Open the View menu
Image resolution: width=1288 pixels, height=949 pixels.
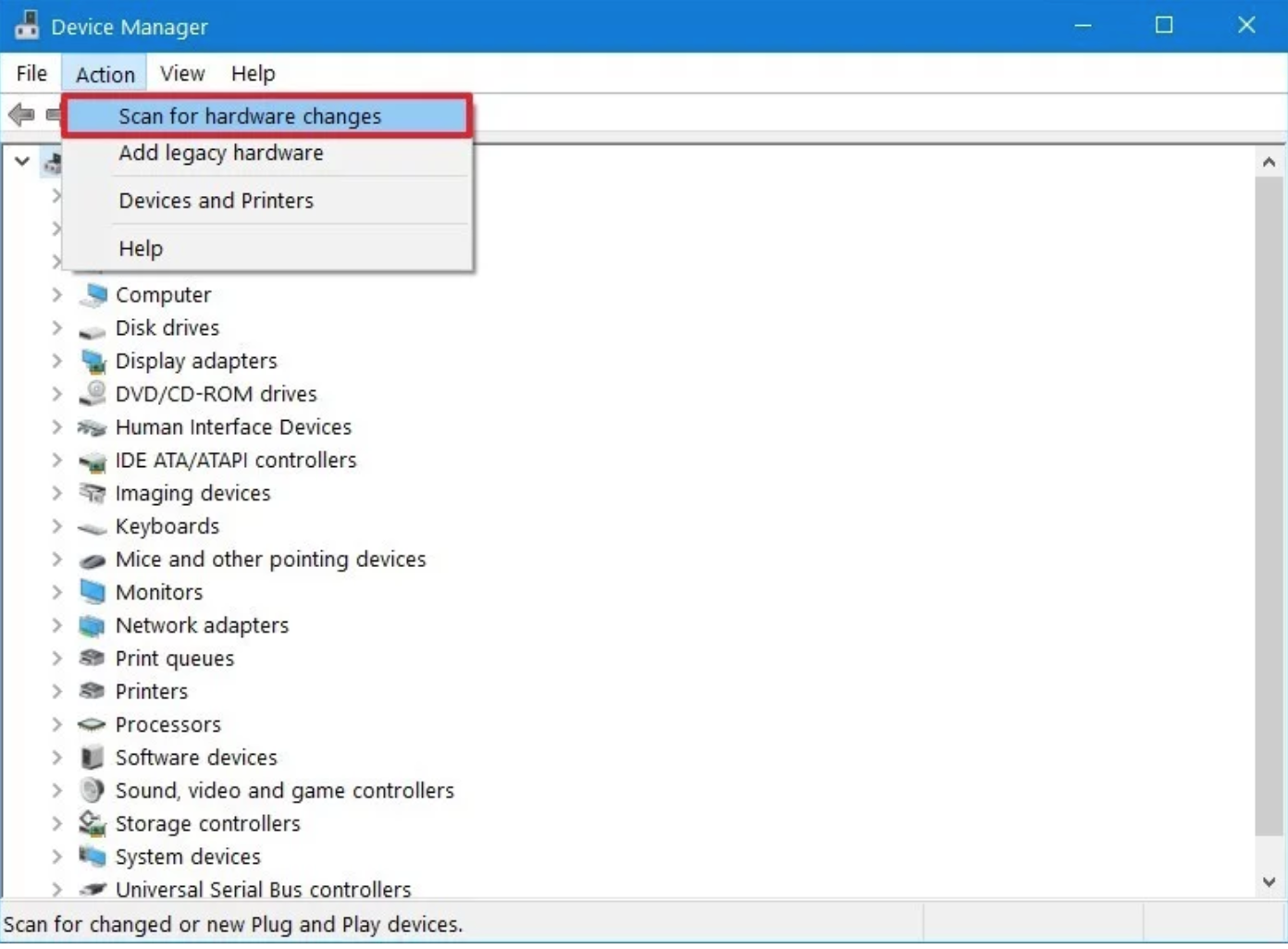181,74
